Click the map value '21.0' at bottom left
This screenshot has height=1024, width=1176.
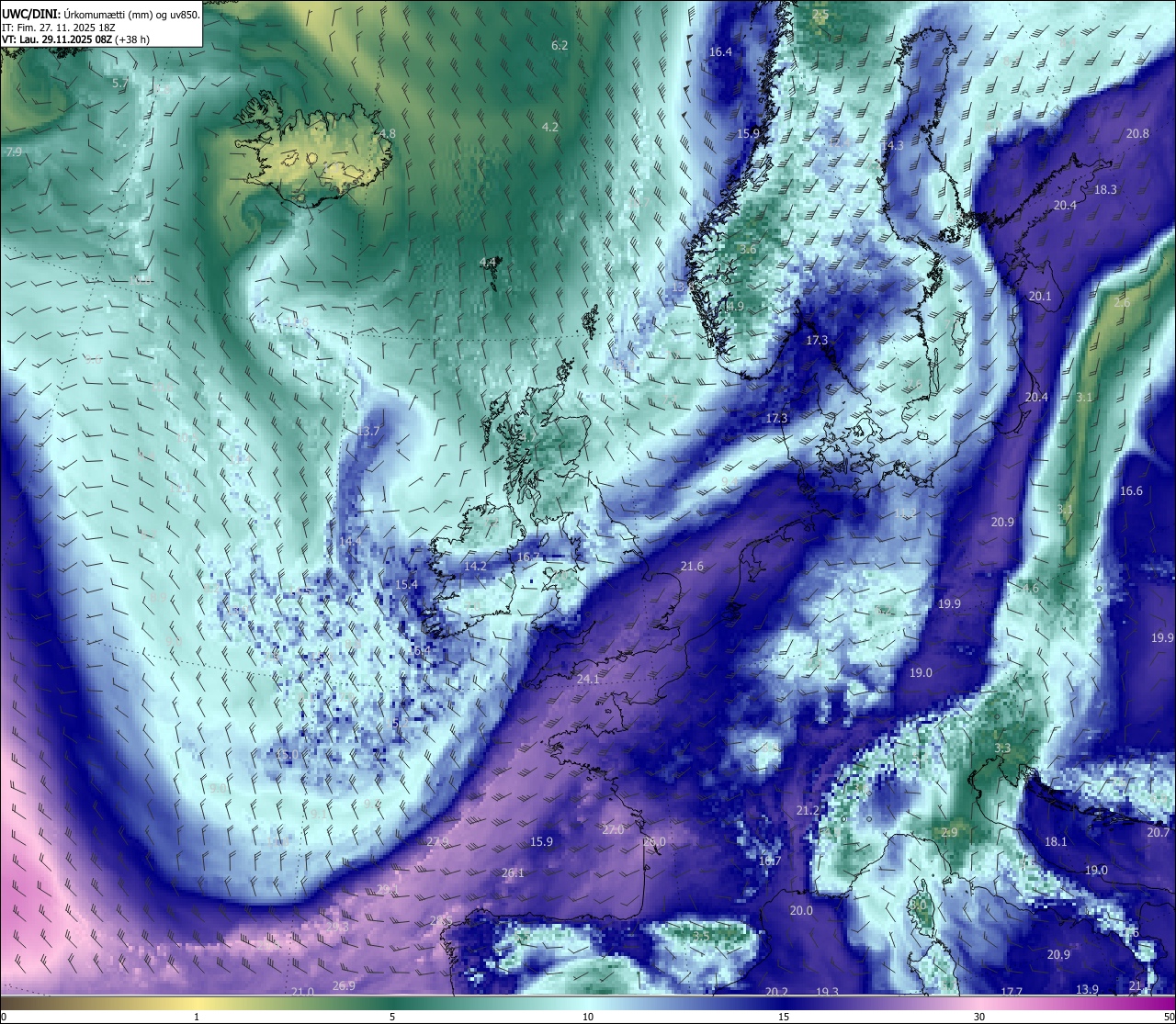(x=302, y=991)
